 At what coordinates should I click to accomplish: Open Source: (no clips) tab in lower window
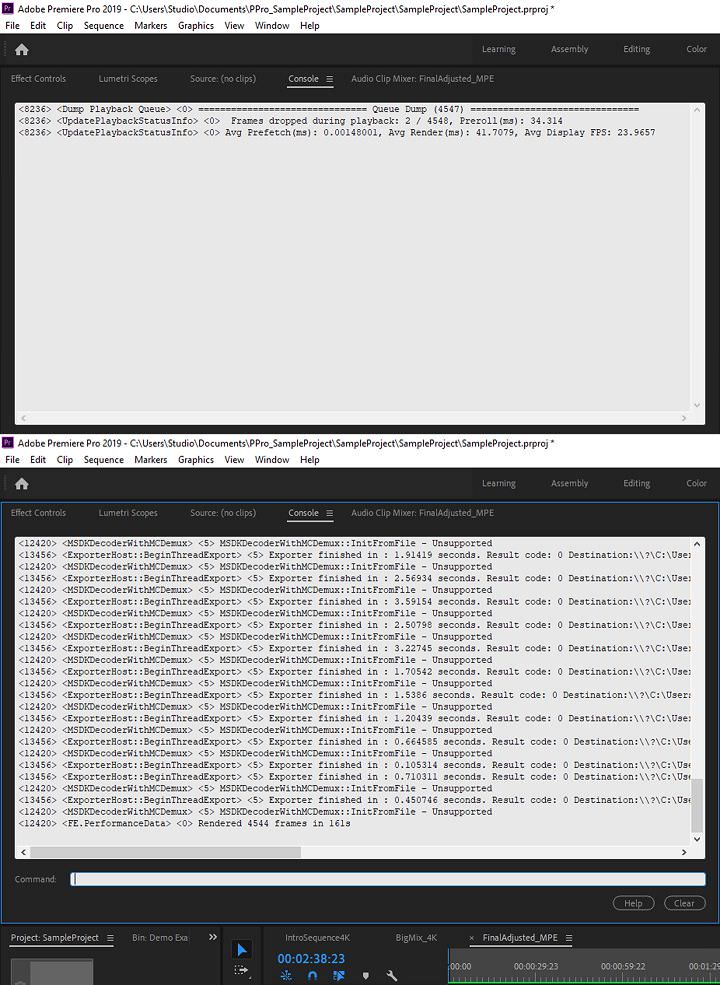click(x=223, y=513)
